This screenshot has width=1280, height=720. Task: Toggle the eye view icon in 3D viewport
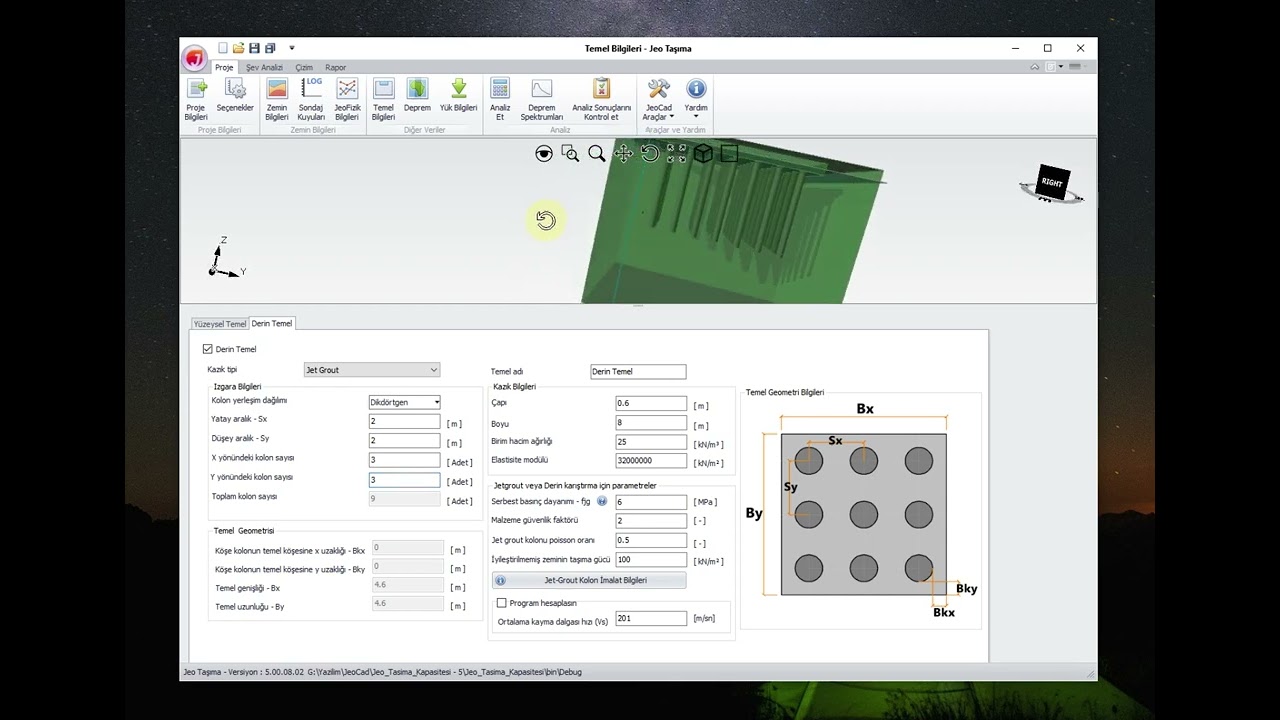click(x=544, y=153)
